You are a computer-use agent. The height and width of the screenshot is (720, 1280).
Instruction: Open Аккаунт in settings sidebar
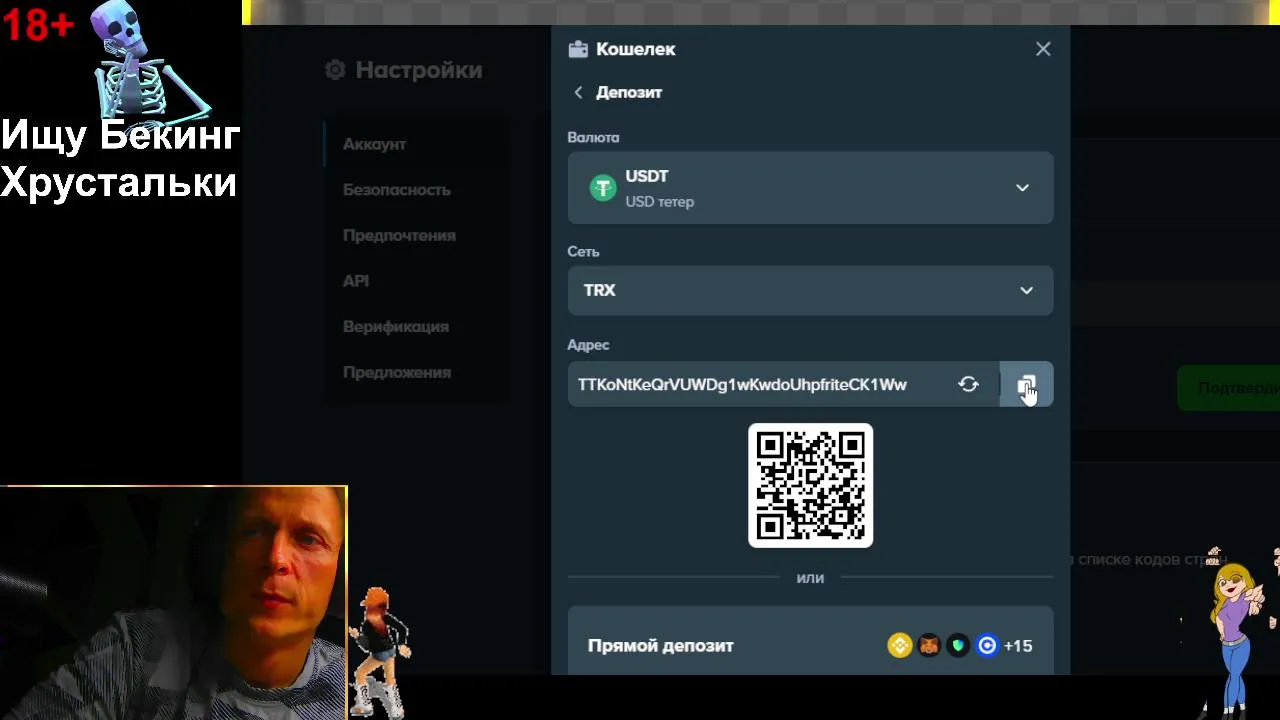click(x=374, y=144)
